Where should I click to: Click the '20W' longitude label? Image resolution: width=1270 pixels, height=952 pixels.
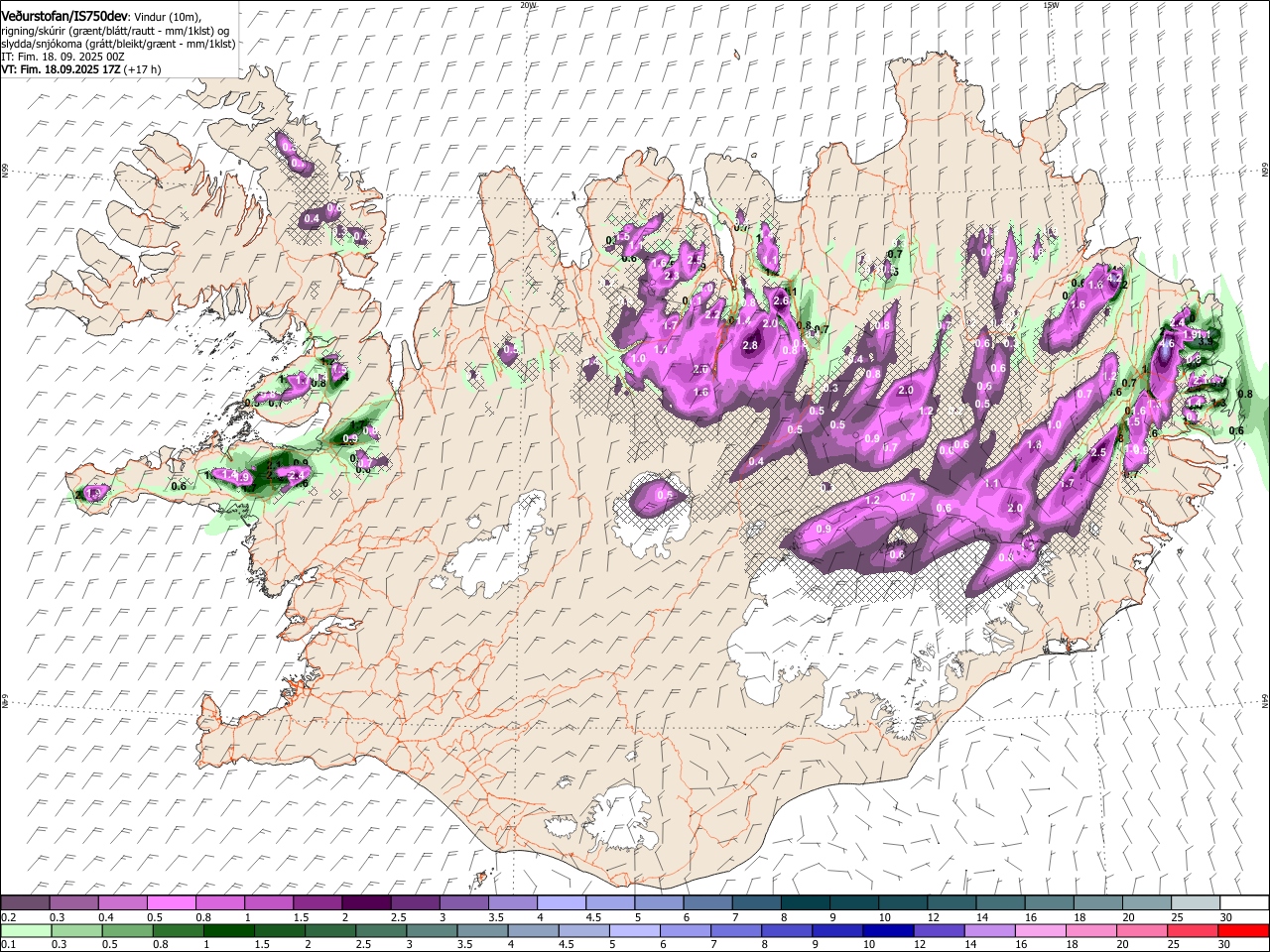point(528,5)
